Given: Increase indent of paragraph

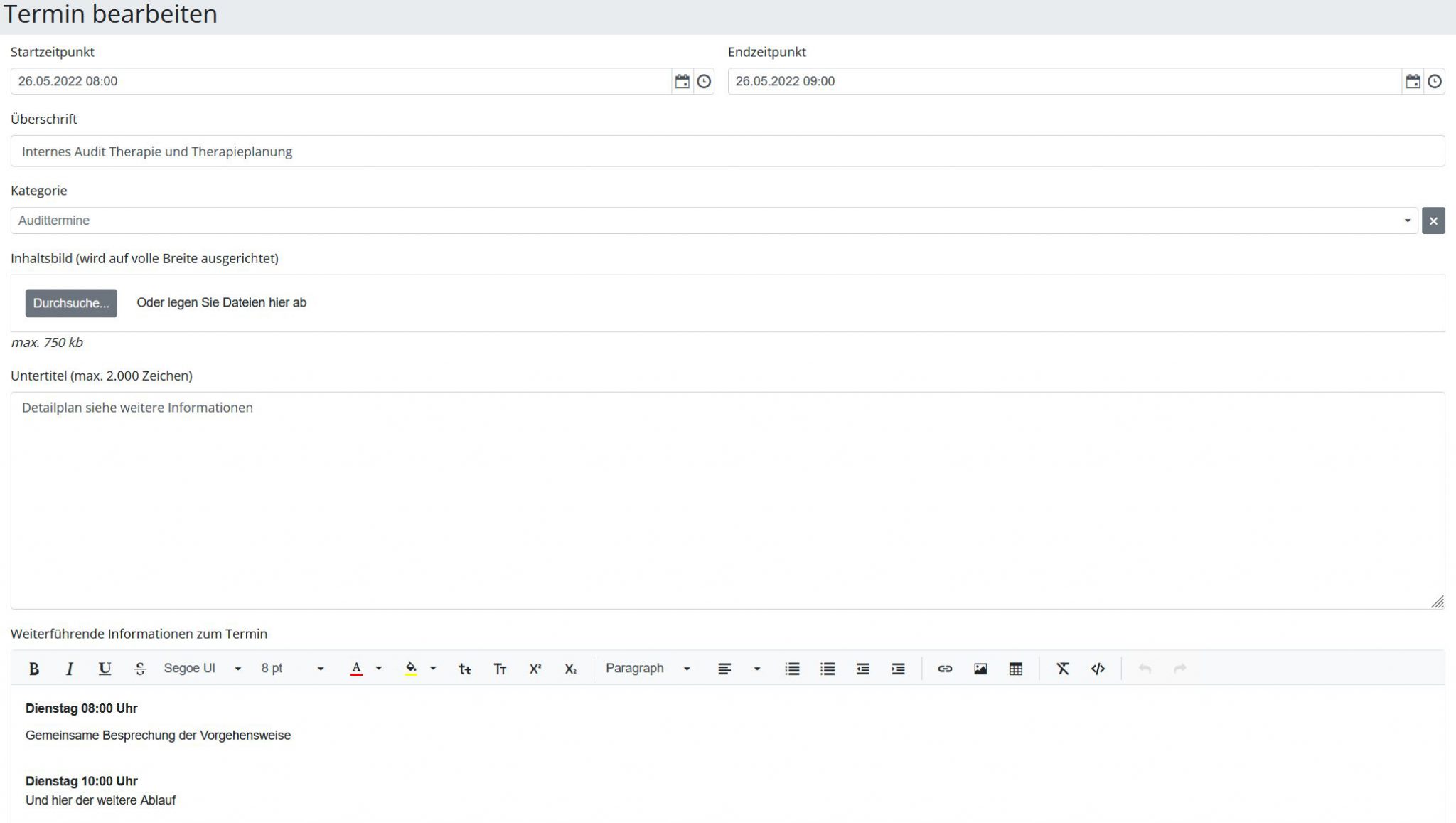Looking at the screenshot, I should tap(899, 669).
